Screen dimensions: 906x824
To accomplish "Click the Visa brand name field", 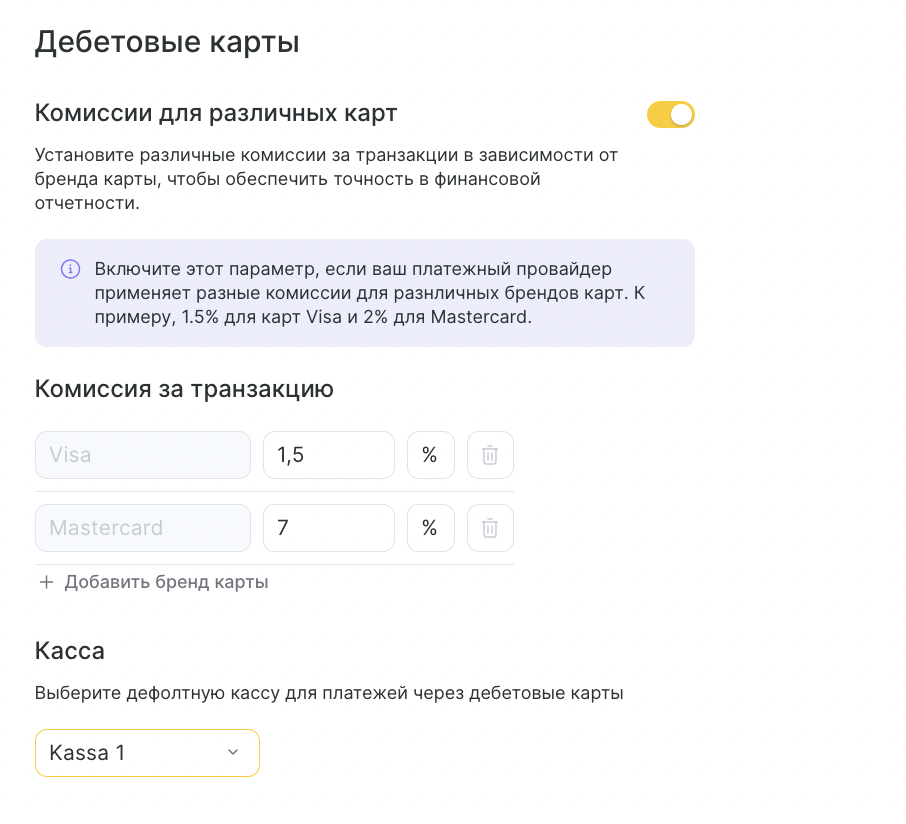I will tap(142, 455).
